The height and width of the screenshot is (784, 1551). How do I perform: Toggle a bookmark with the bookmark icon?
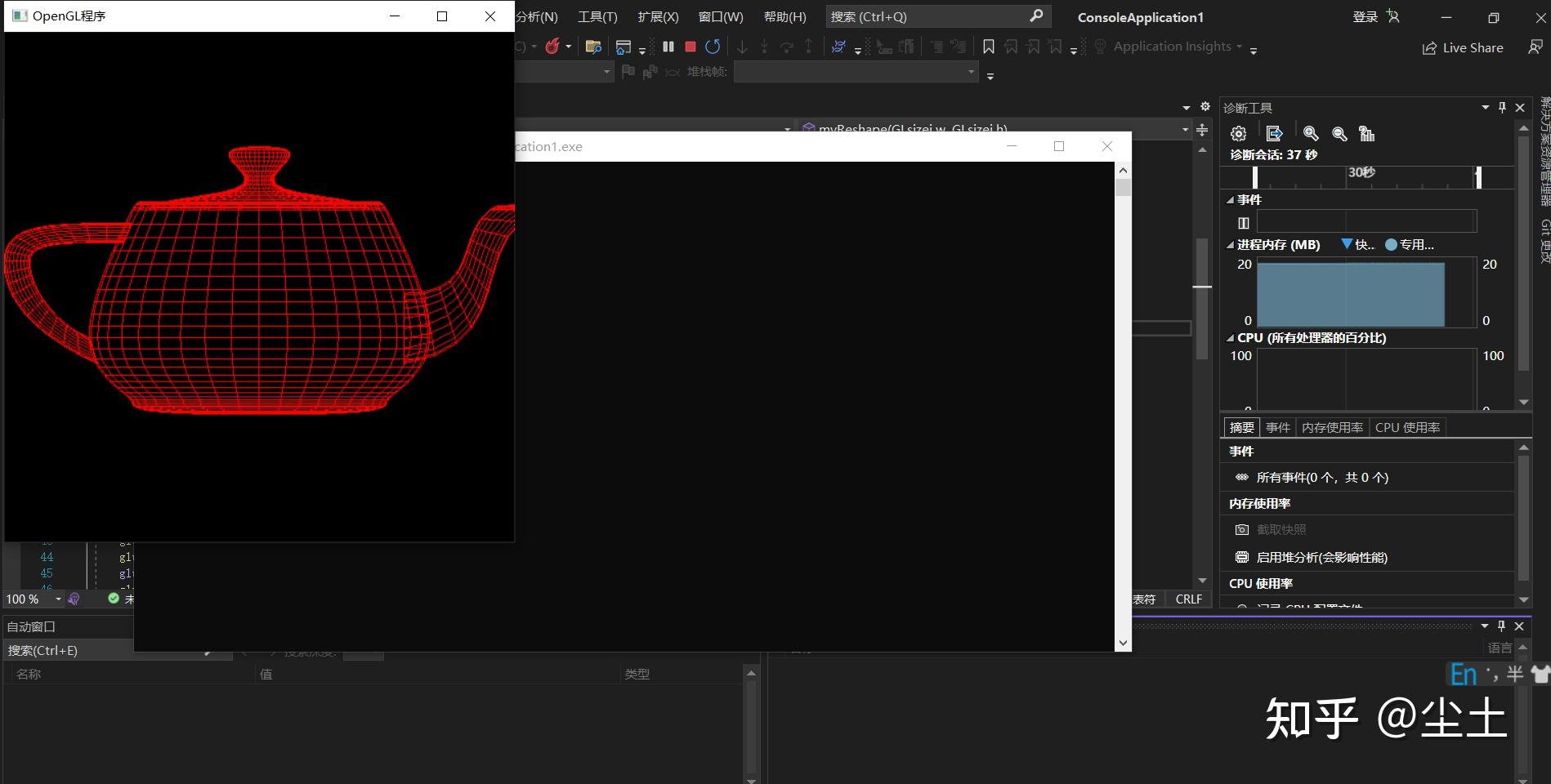[x=989, y=47]
